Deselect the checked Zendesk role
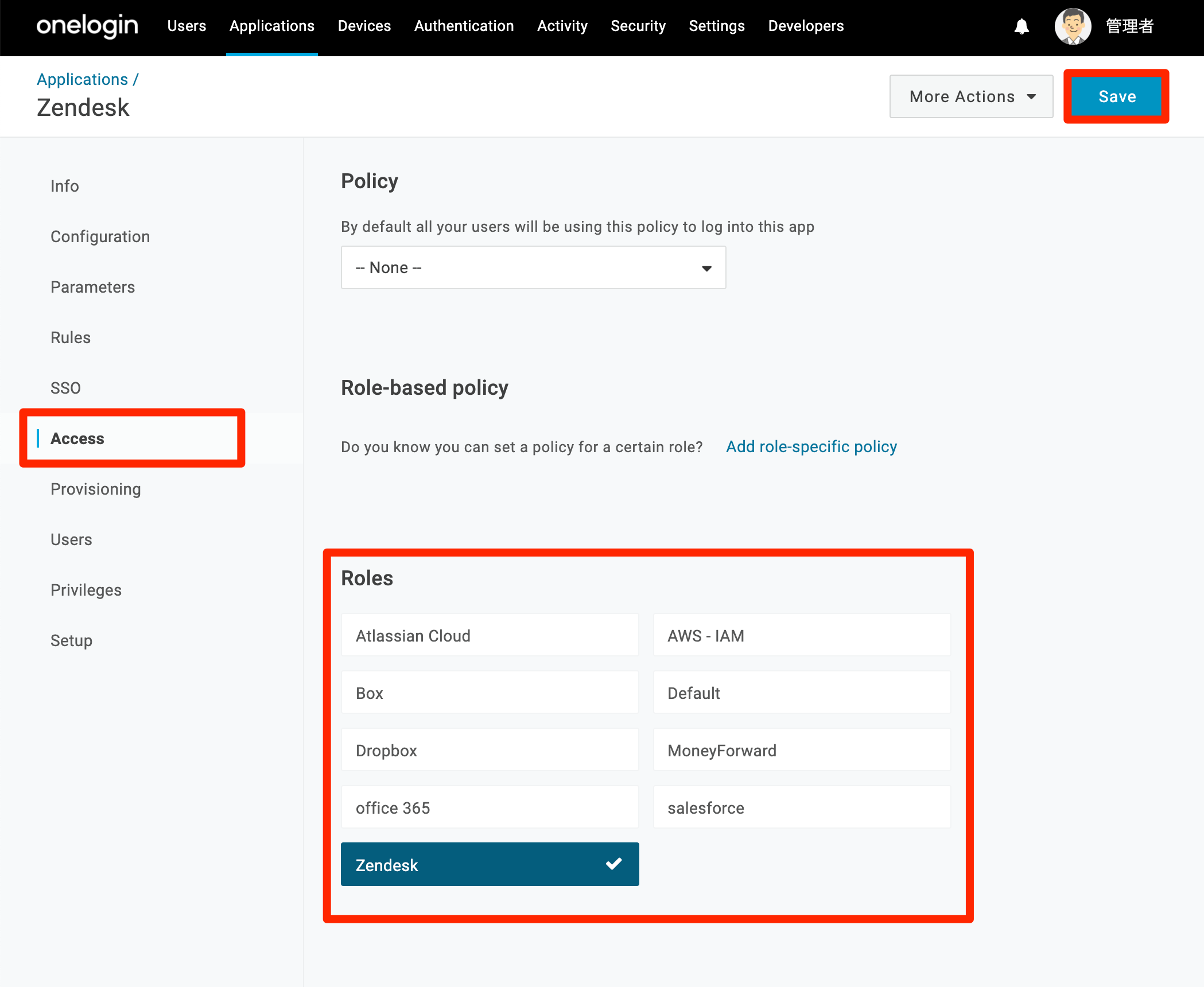The width and height of the screenshot is (1204, 987). 490,864
